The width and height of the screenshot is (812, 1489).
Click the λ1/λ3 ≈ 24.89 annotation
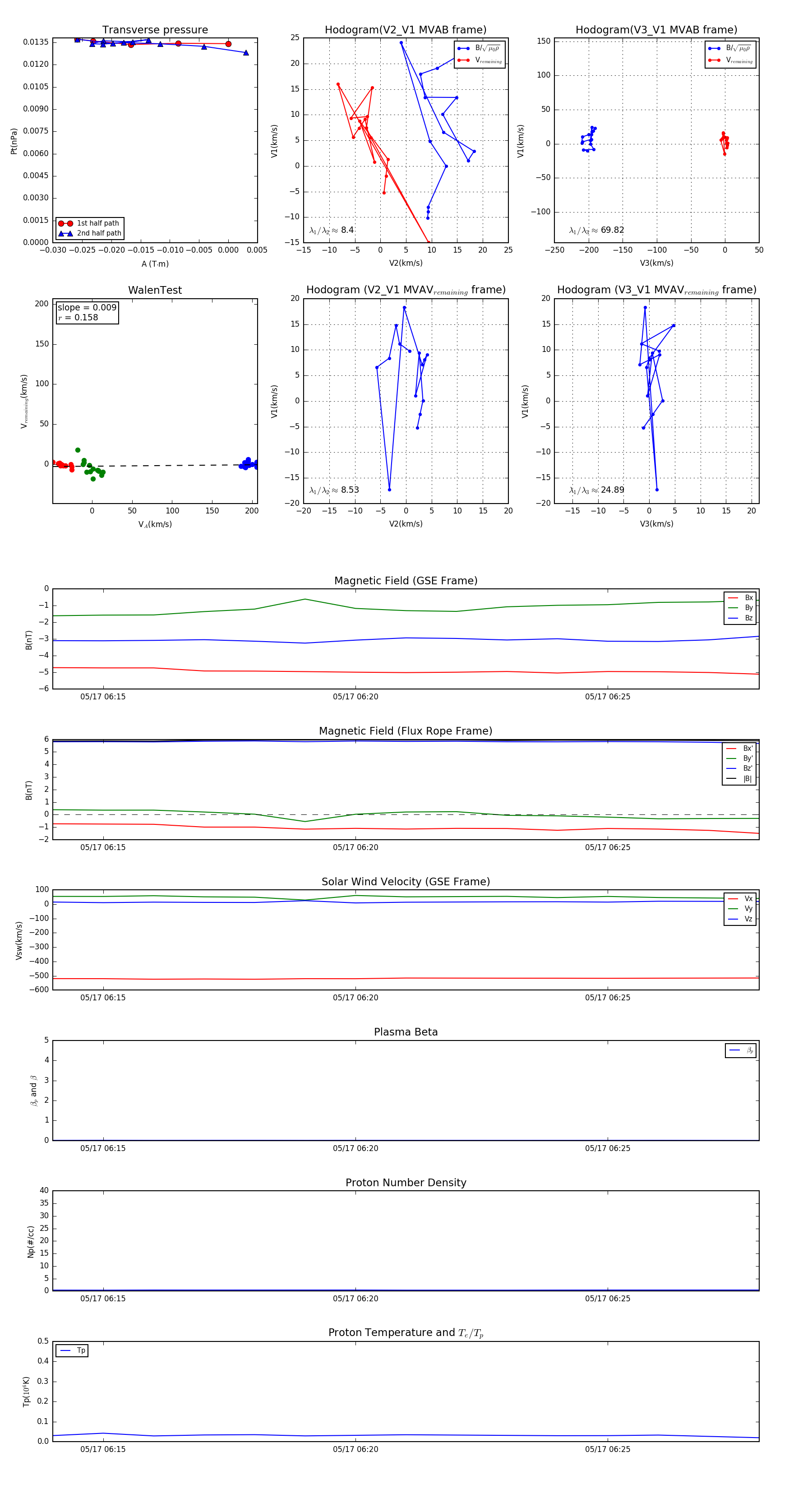tap(596, 490)
